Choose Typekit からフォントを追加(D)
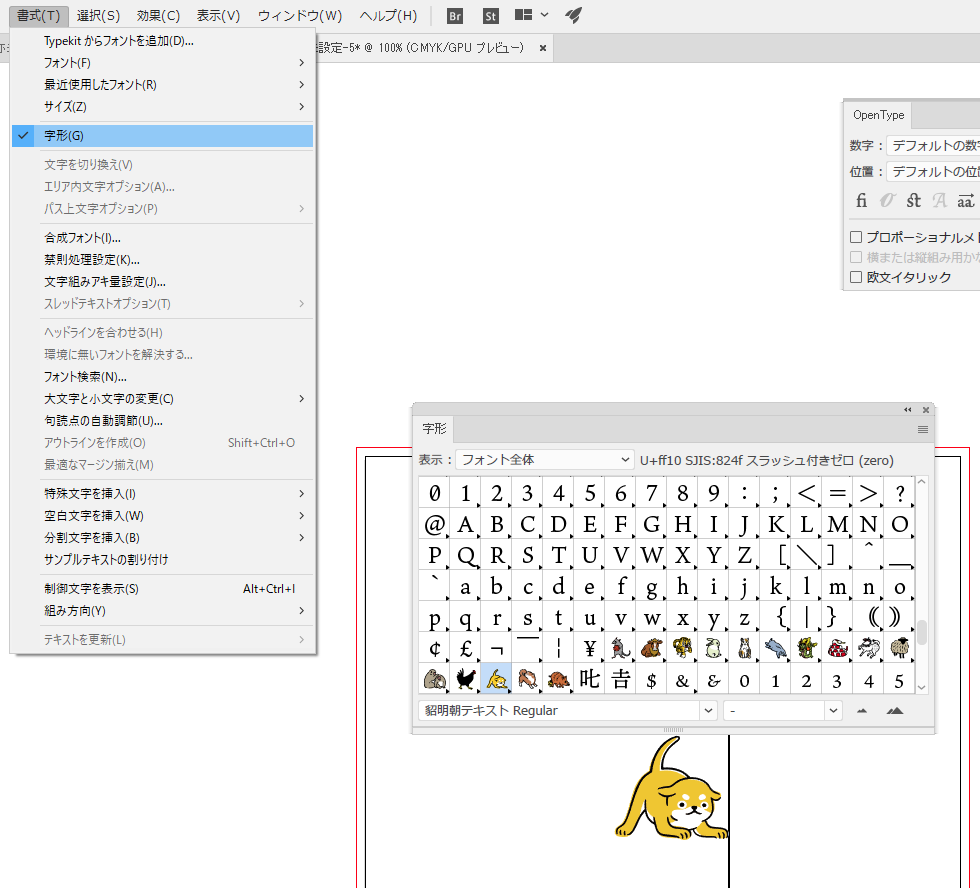This screenshot has width=980, height=888. [162, 41]
